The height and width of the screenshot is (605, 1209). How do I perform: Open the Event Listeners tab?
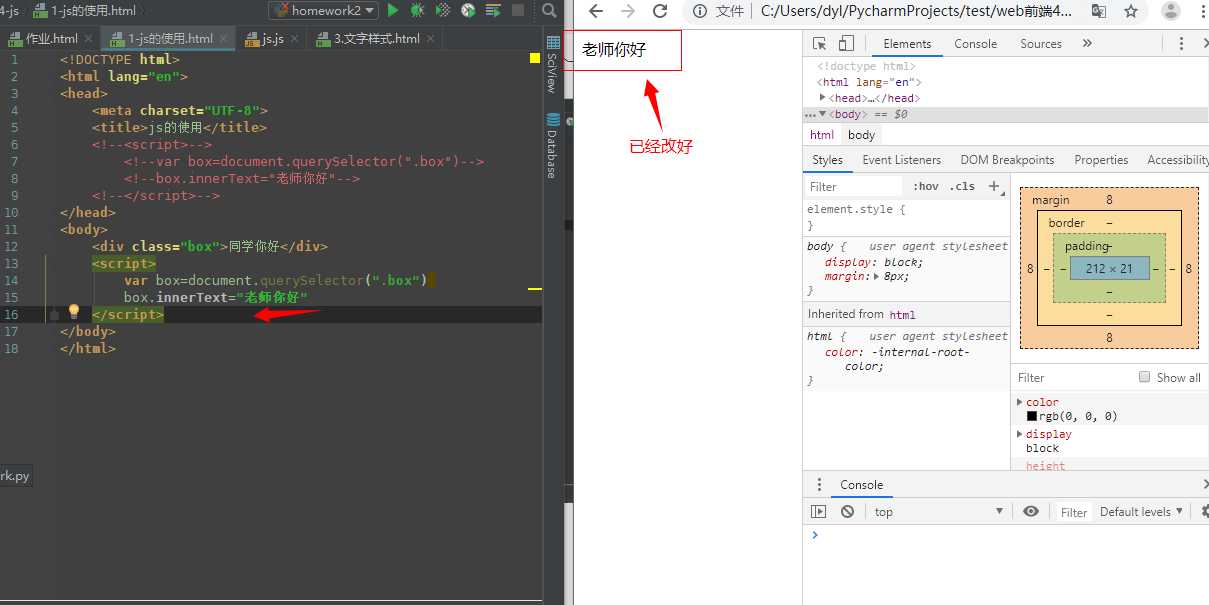click(901, 160)
